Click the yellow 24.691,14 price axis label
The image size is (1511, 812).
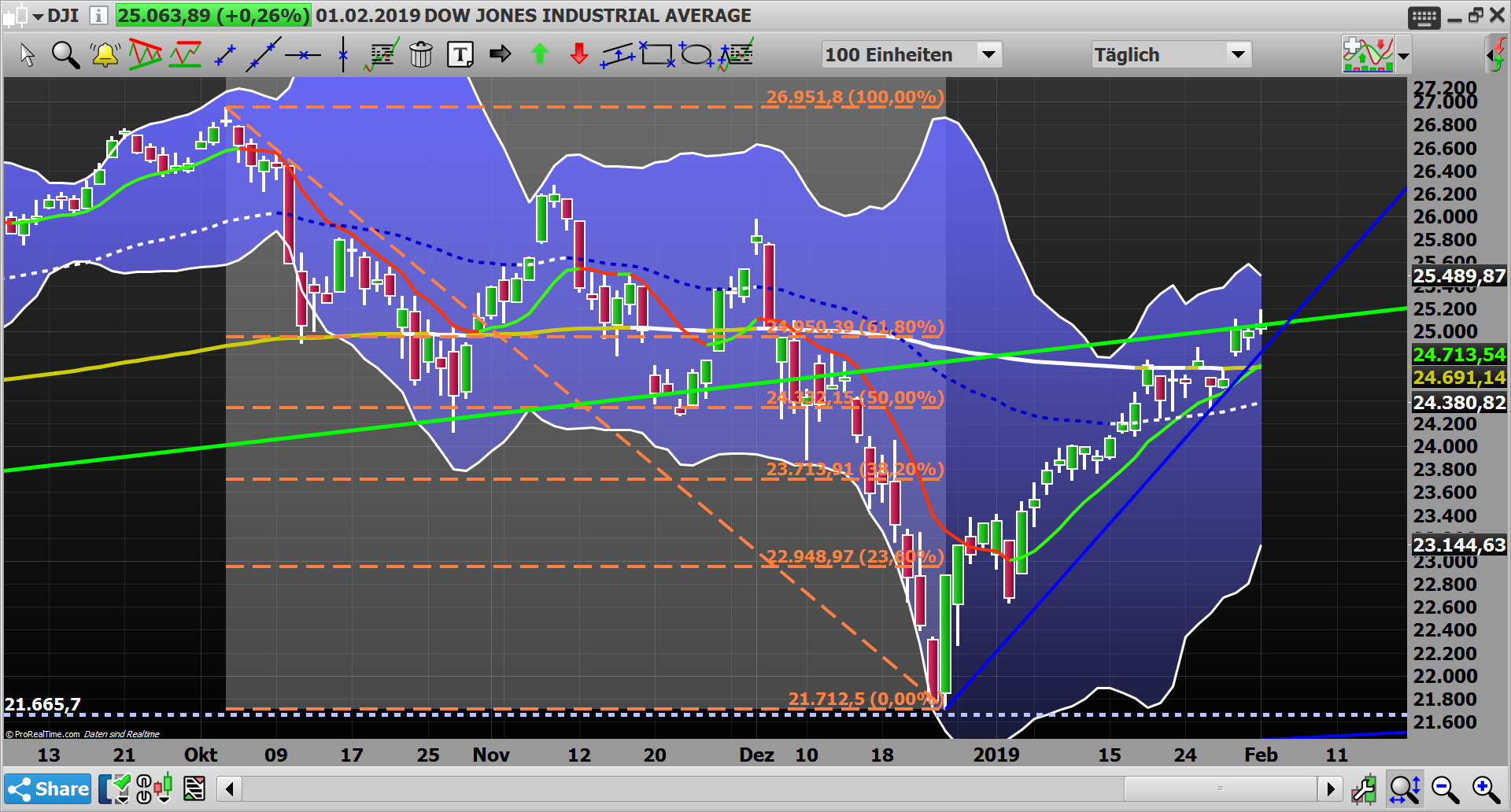1459,378
